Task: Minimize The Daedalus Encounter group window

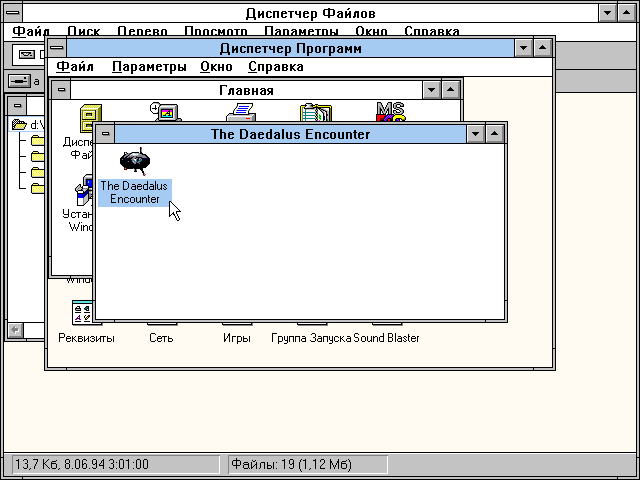Action: click(476, 133)
